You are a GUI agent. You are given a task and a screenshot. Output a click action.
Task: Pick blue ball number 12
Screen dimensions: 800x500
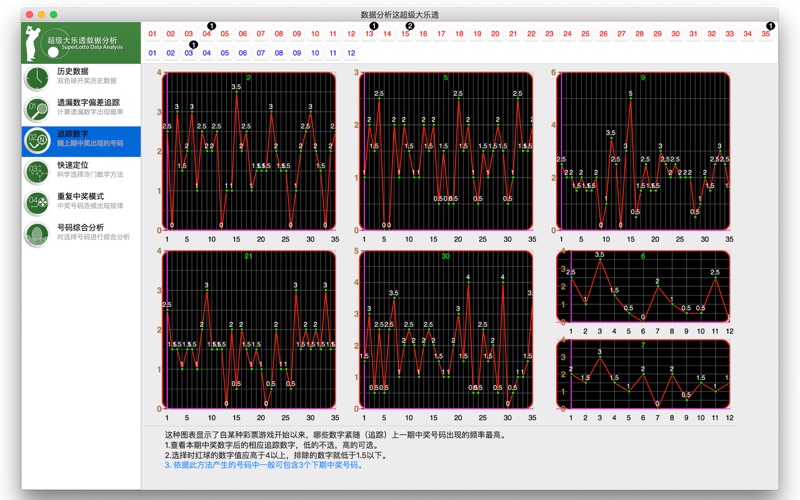(x=351, y=53)
